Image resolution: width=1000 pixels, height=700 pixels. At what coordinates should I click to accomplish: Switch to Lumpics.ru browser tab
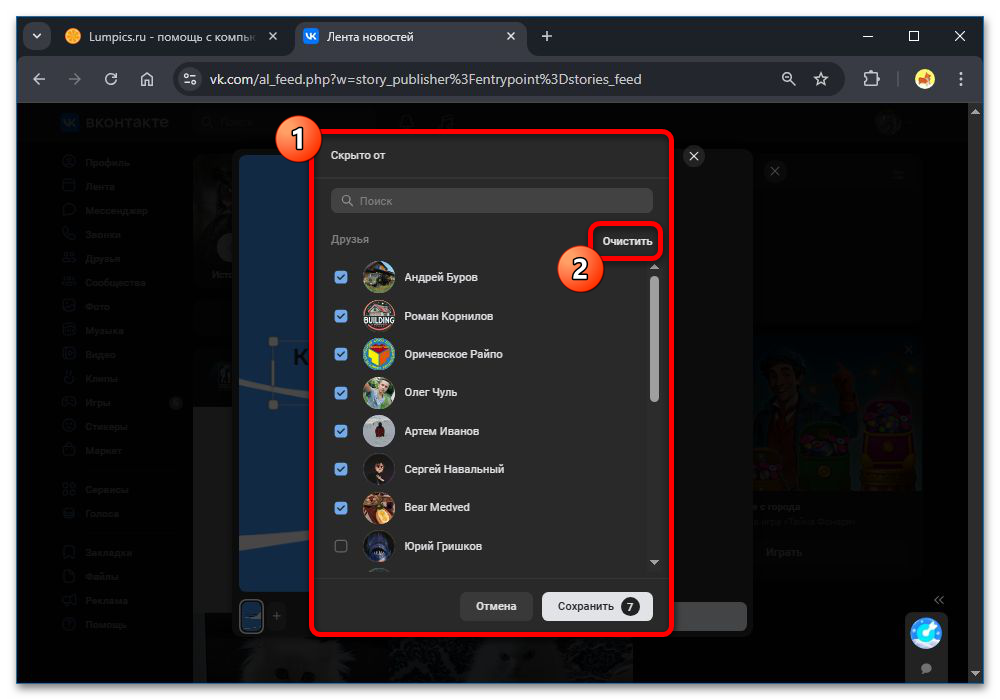click(160, 36)
